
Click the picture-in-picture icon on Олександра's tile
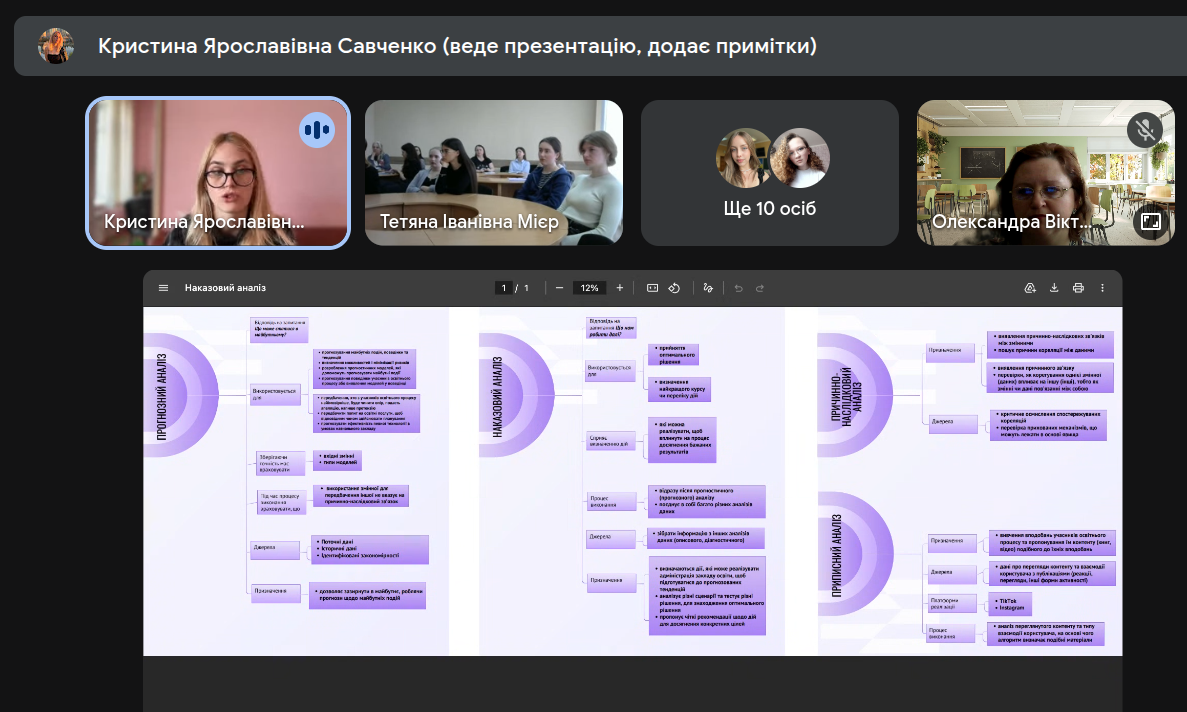(1151, 222)
